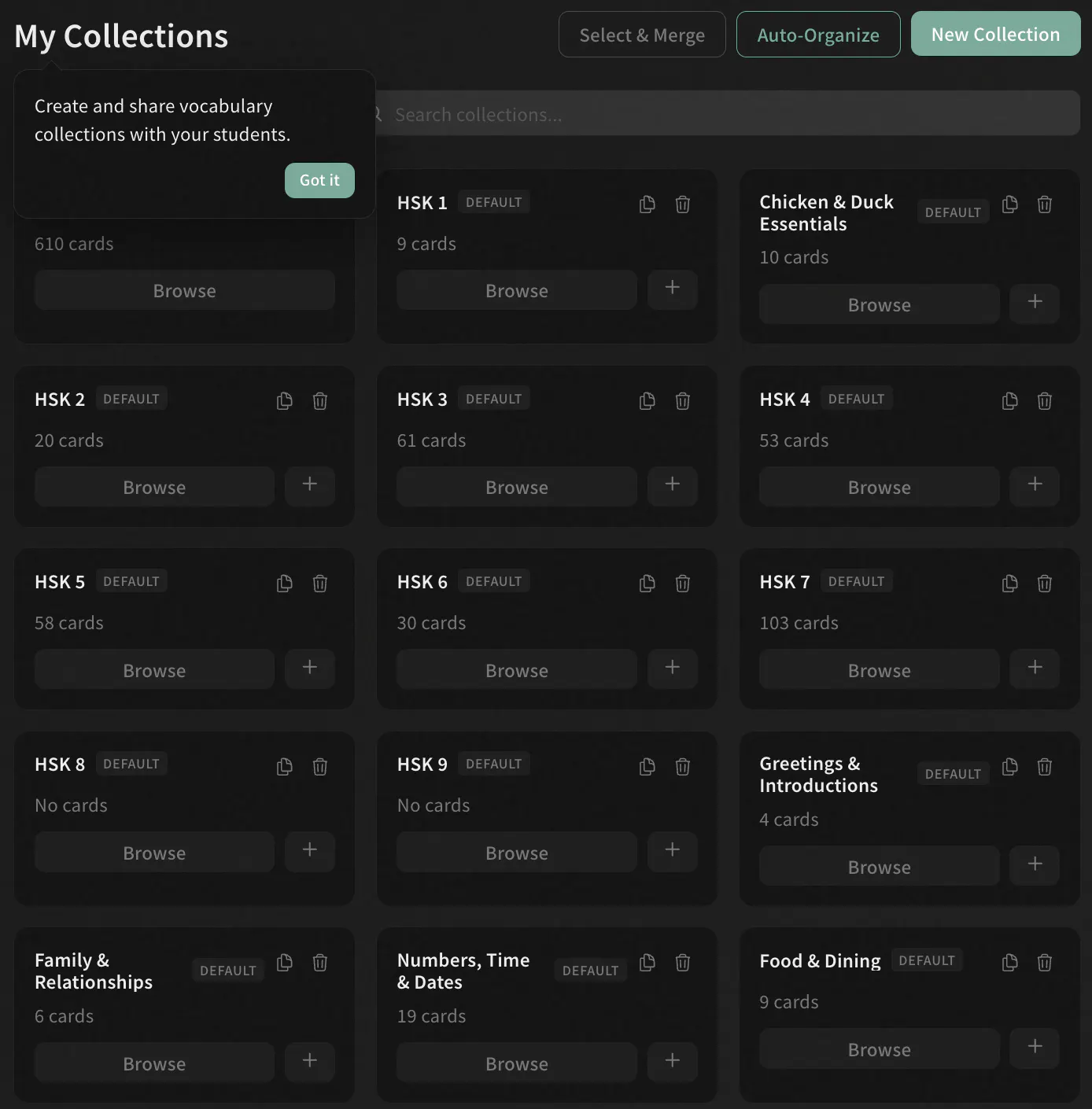Create a New Collection
This screenshot has width=1092, height=1109.
(x=995, y=34)
